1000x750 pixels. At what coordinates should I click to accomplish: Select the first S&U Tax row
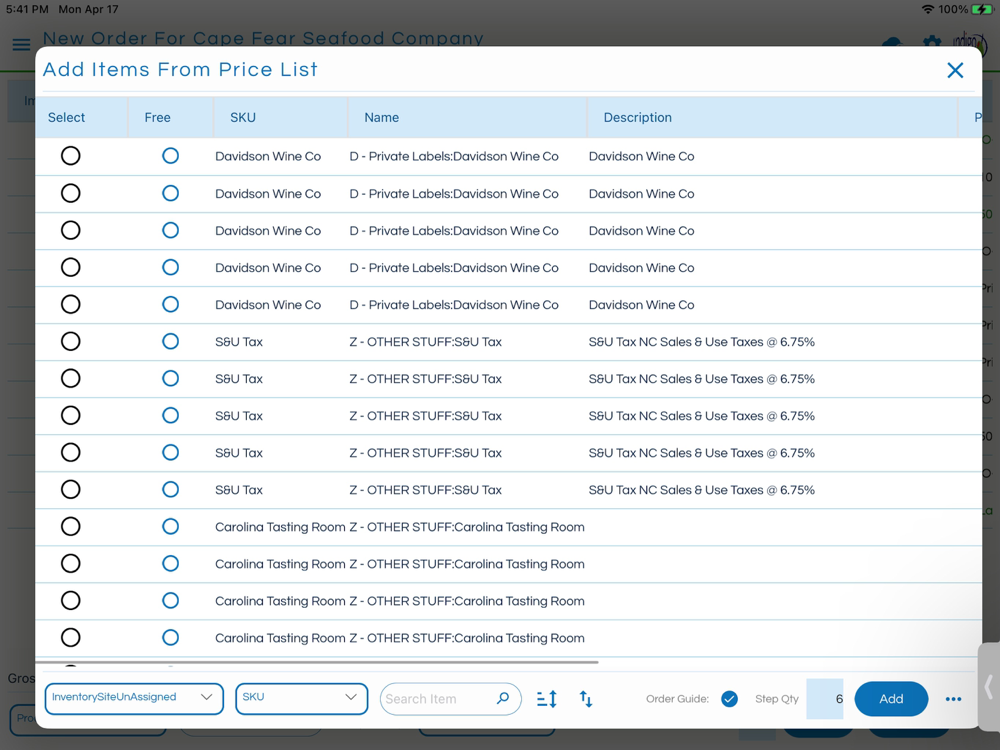(71, 341)
